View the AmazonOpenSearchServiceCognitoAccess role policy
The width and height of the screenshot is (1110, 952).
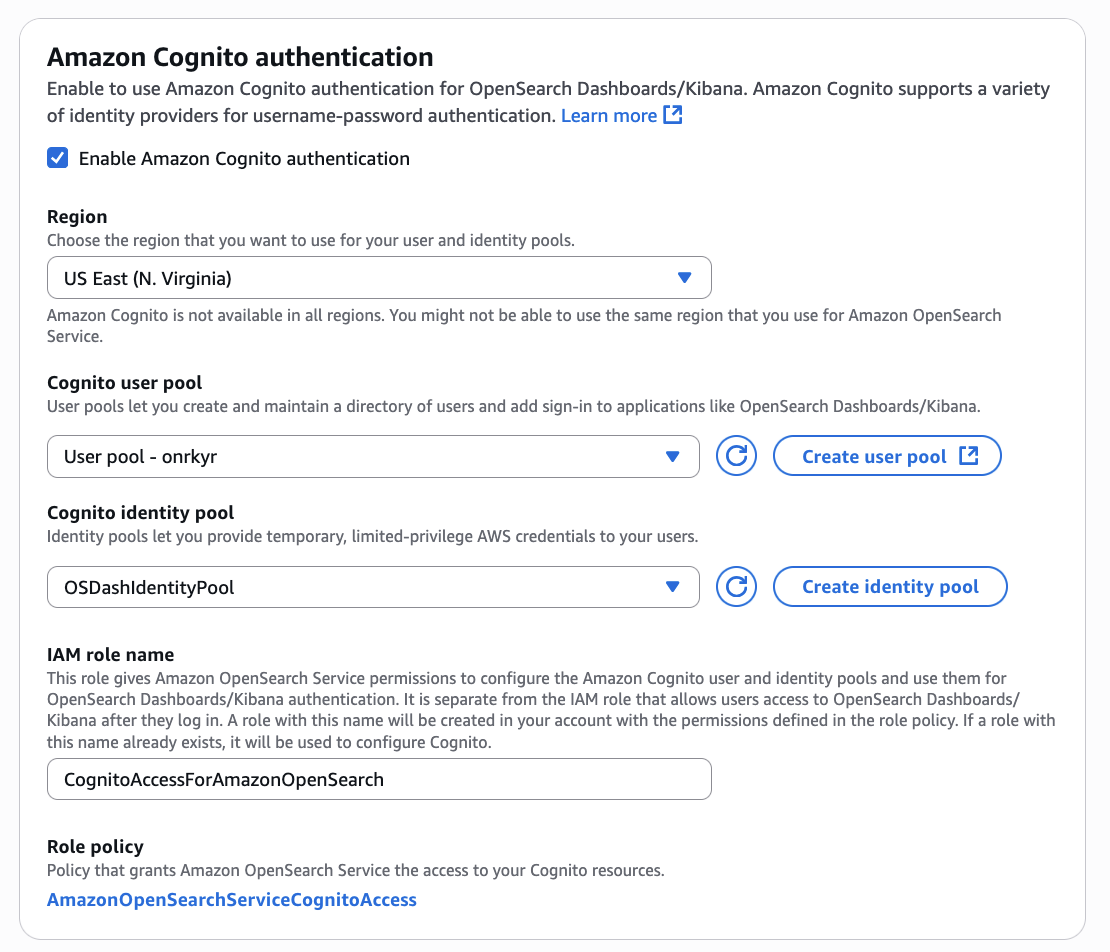[x=231, y=899]
